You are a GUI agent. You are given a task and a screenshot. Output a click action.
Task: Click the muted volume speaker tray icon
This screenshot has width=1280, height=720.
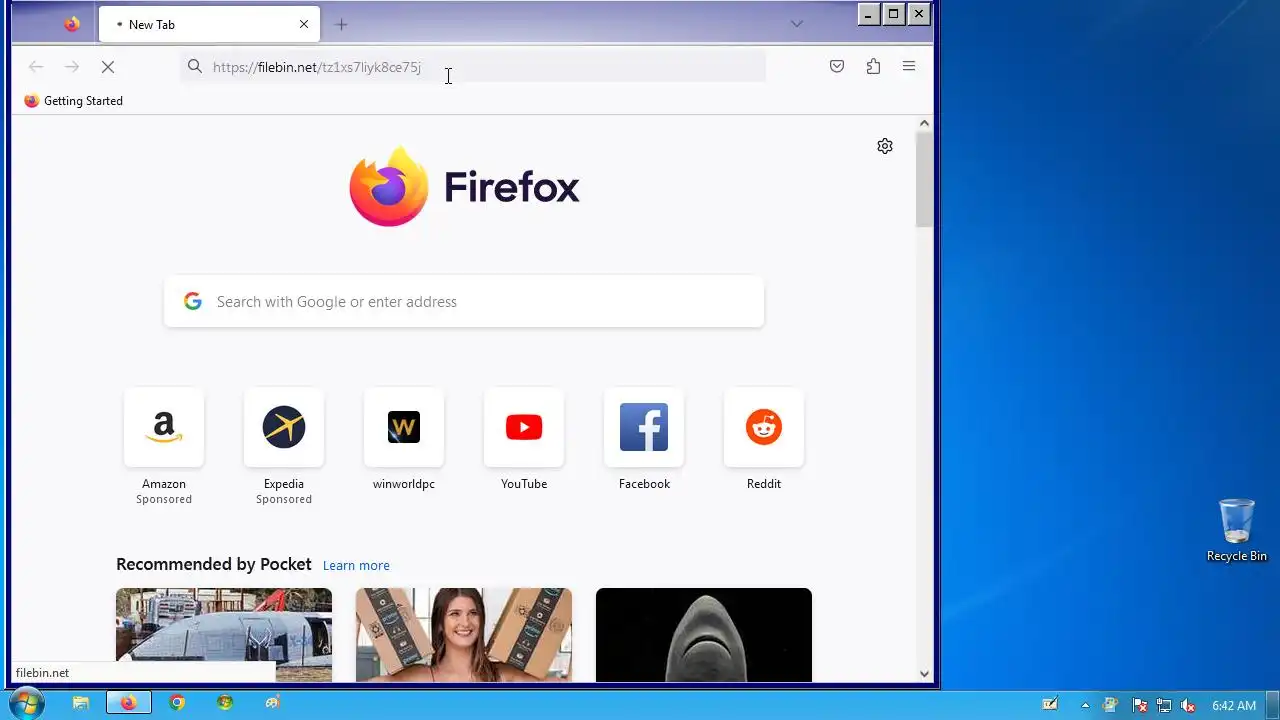pyautogui.click(x=1188, y=705)
